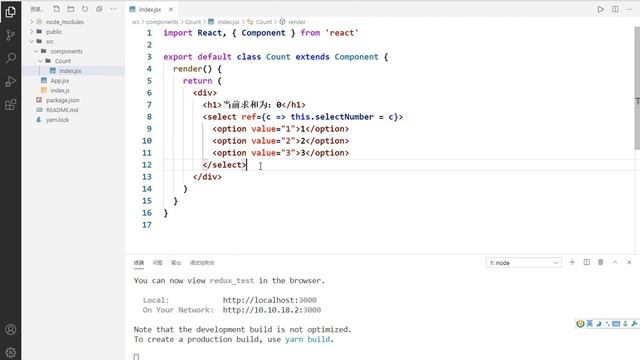640x360 pixels.
Task: Select the Terminal panel tab
Action: tap(139, 262)
